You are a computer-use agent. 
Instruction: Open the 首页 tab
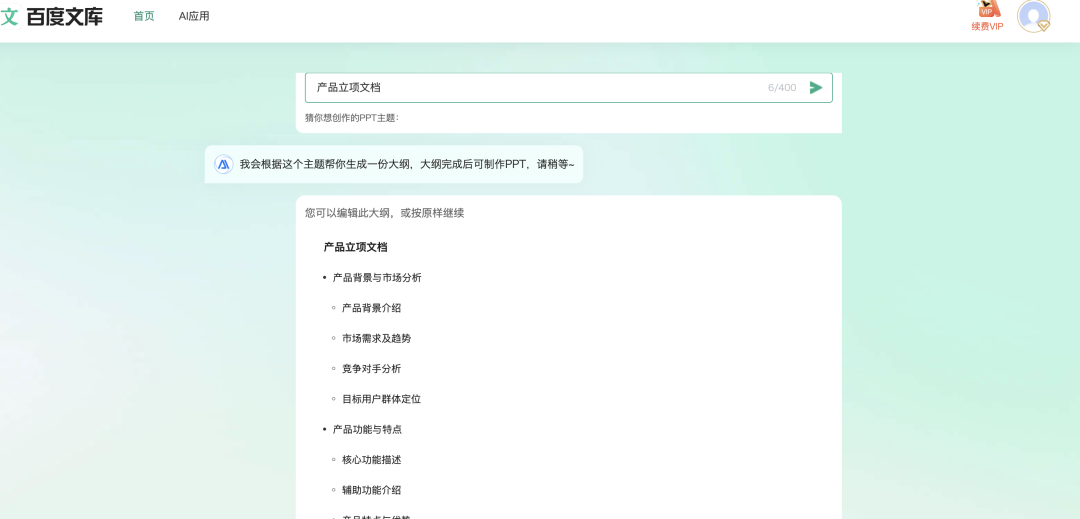coord(144,16)
